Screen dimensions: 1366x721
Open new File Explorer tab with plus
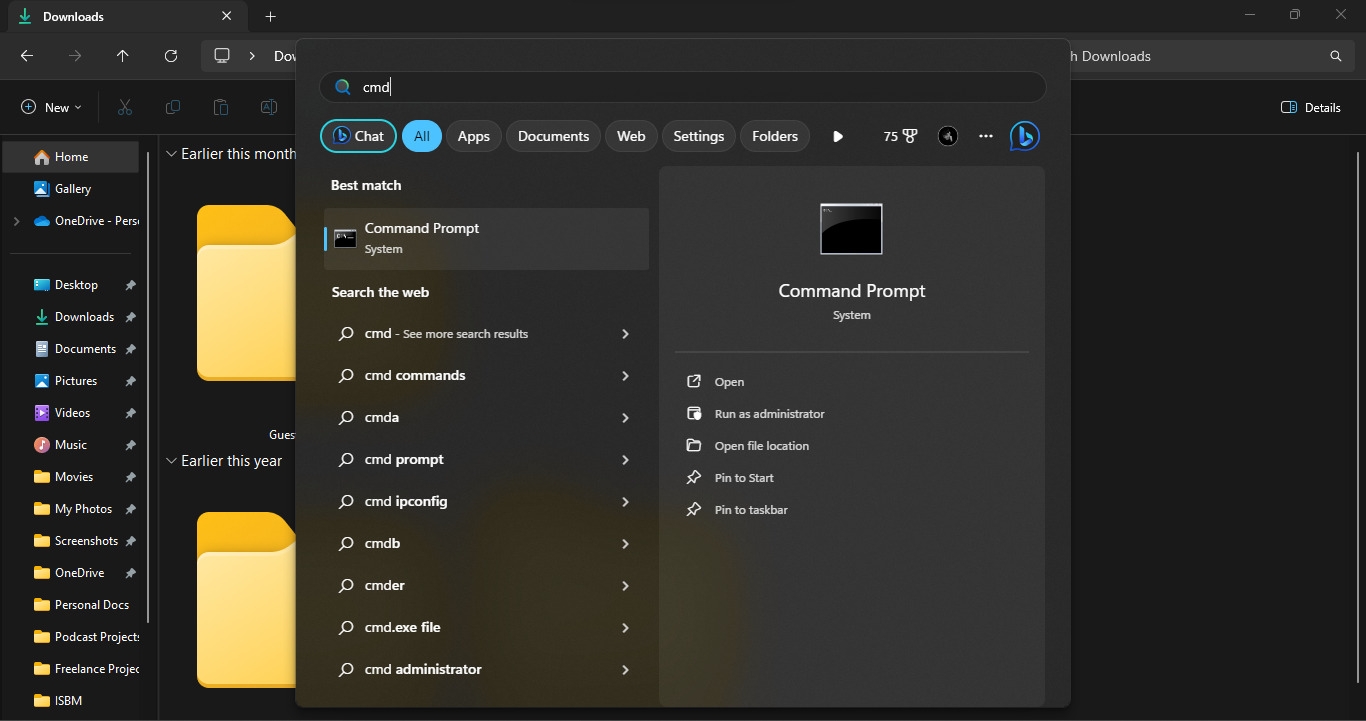[271, 17]
